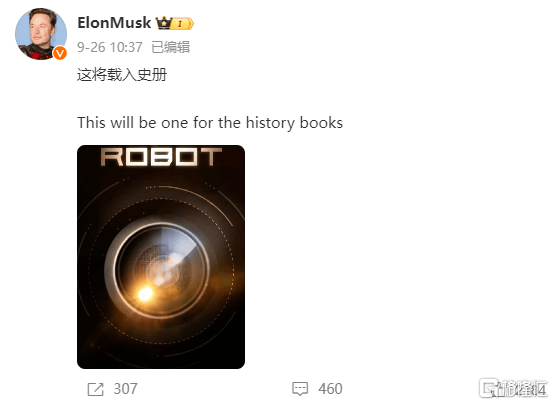
Task: Click the 格隆汇 watermark text
Action: point(524,389)
